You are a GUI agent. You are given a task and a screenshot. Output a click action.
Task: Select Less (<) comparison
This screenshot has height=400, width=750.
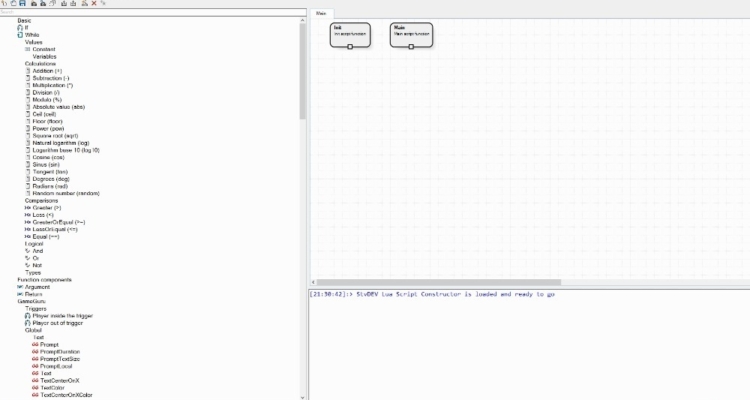pyautogui.click(x=39, y=215)
